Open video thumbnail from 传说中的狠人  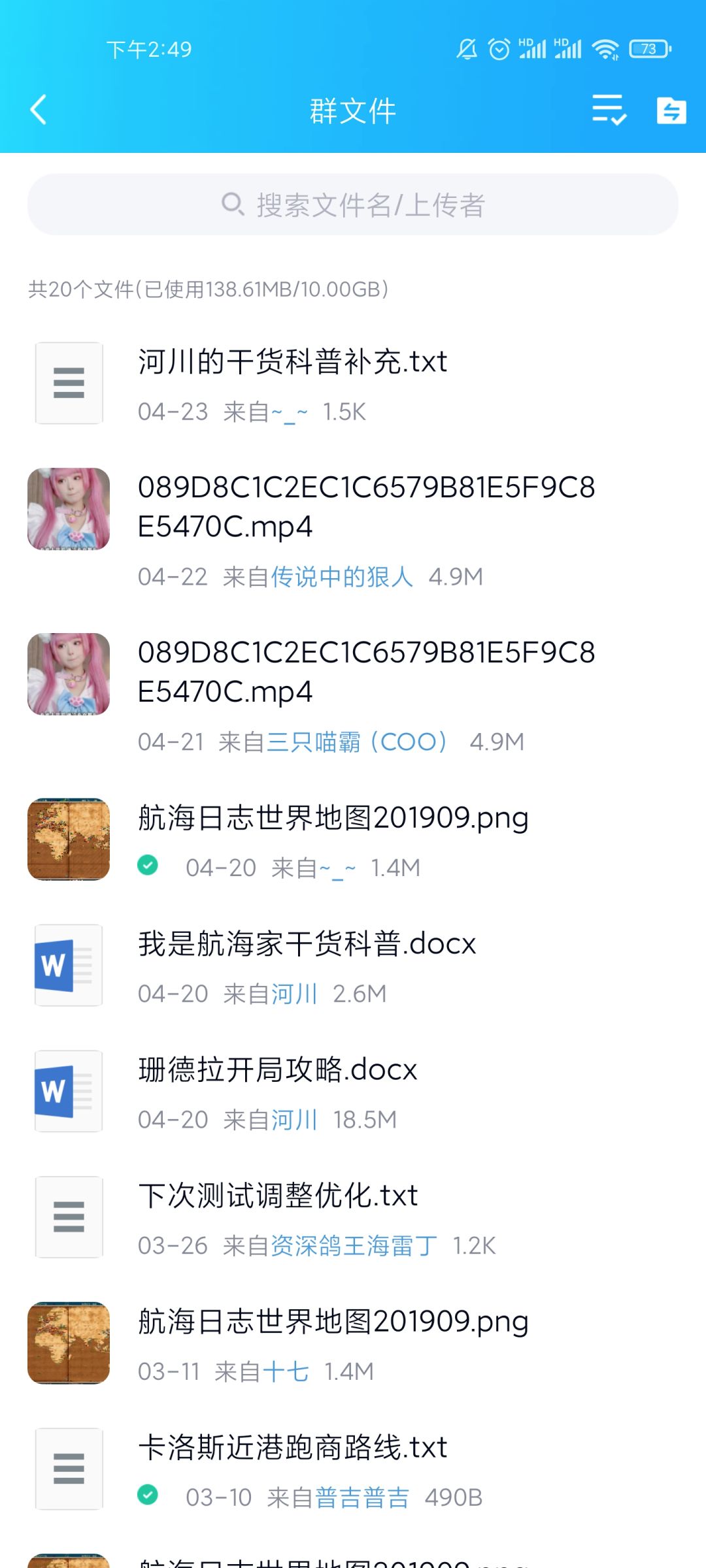(x=69, y=509)
